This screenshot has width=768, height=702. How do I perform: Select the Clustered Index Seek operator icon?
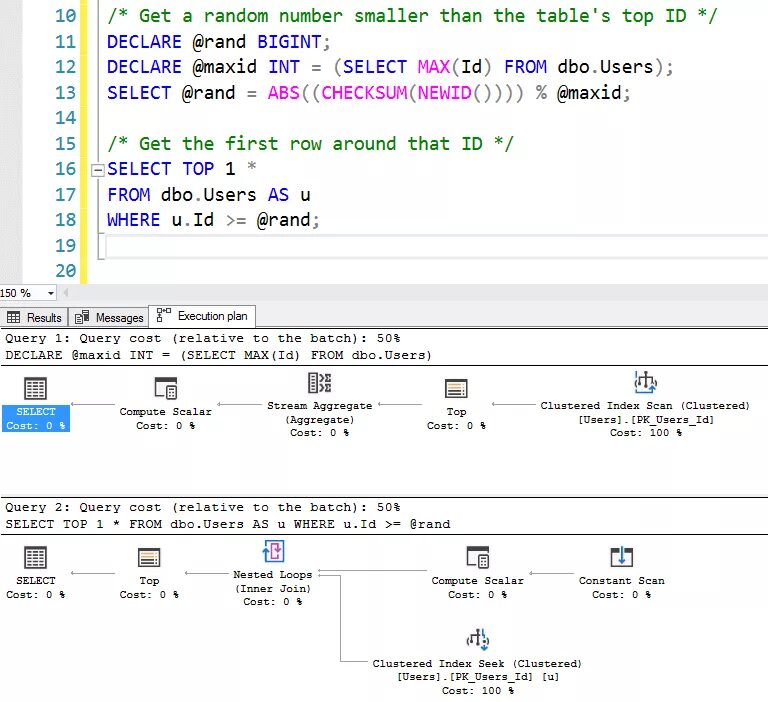pyautogui.click(x=478, y=640)
